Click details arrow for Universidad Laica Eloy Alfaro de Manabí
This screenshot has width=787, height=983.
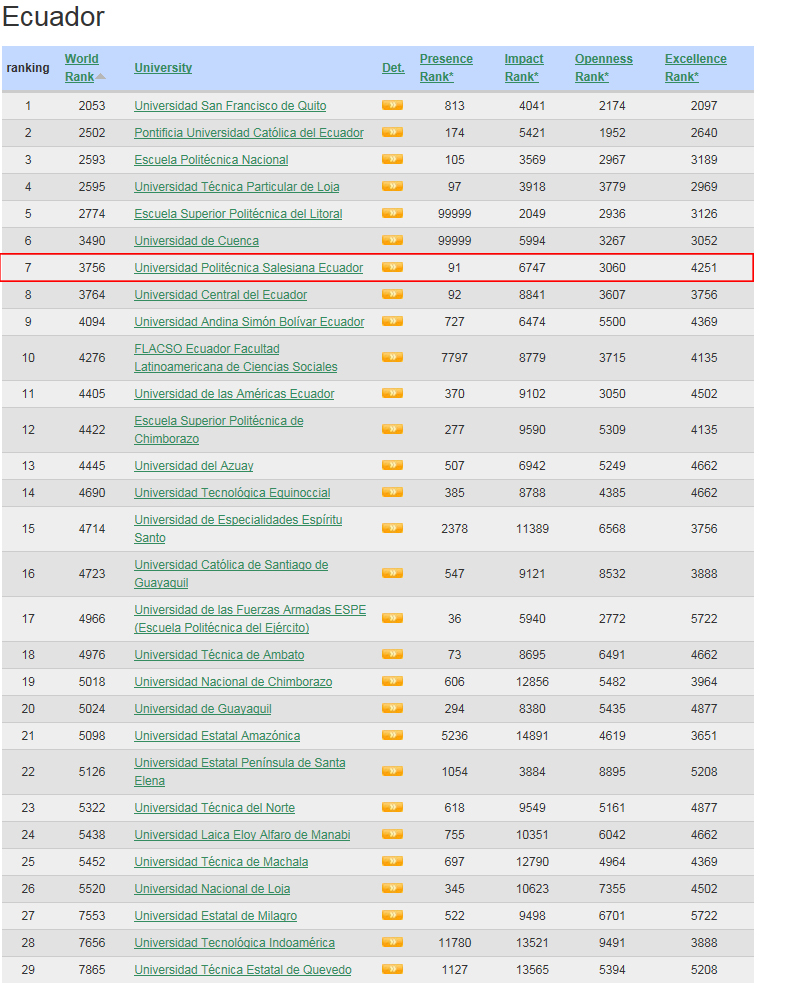coord(393,834)
